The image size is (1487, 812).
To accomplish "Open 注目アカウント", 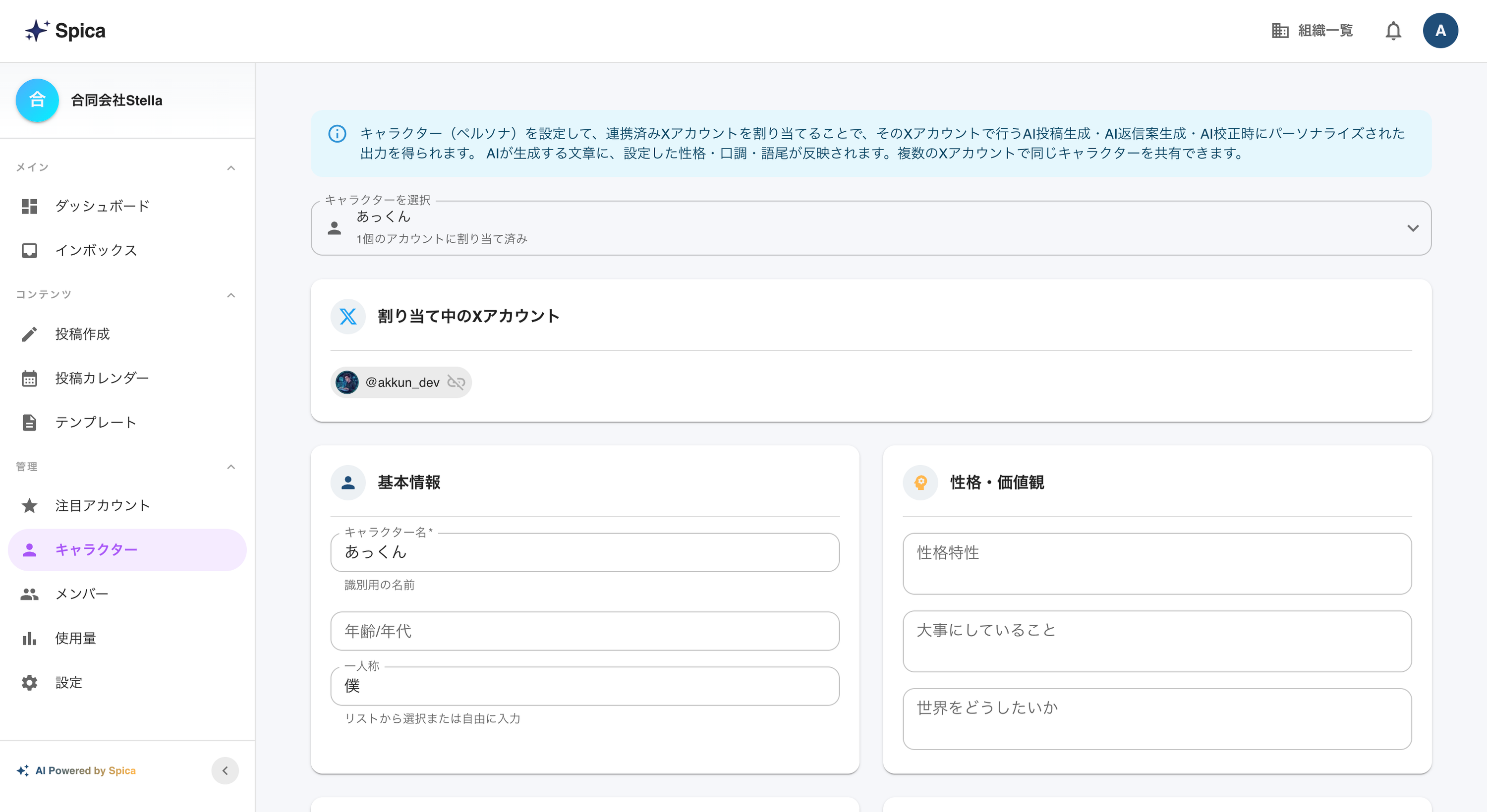I will 127,505.
